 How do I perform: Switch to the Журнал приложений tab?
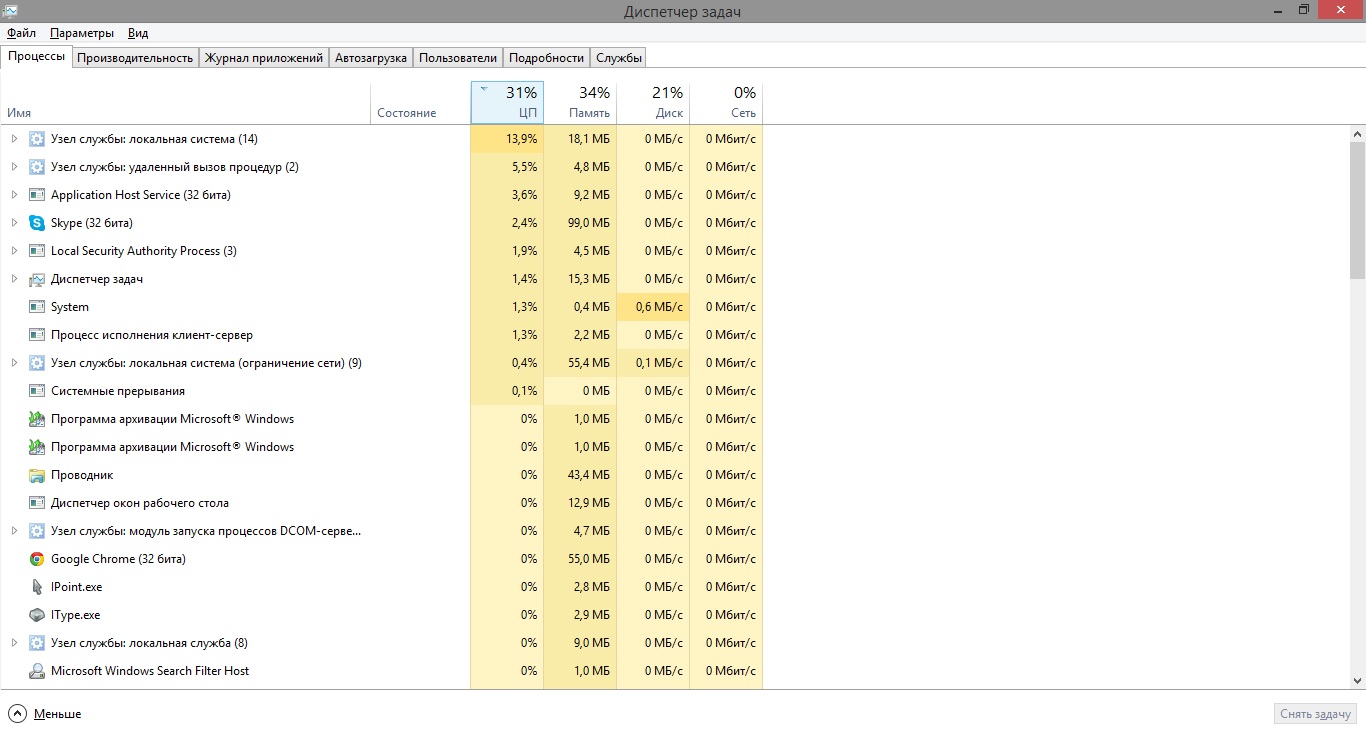[x=264, y=58]
